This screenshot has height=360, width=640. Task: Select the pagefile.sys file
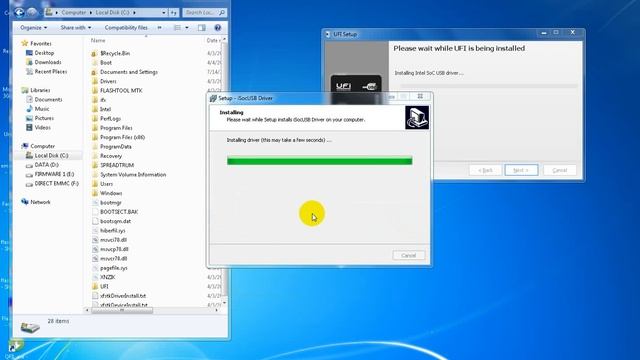coord(113,268)
